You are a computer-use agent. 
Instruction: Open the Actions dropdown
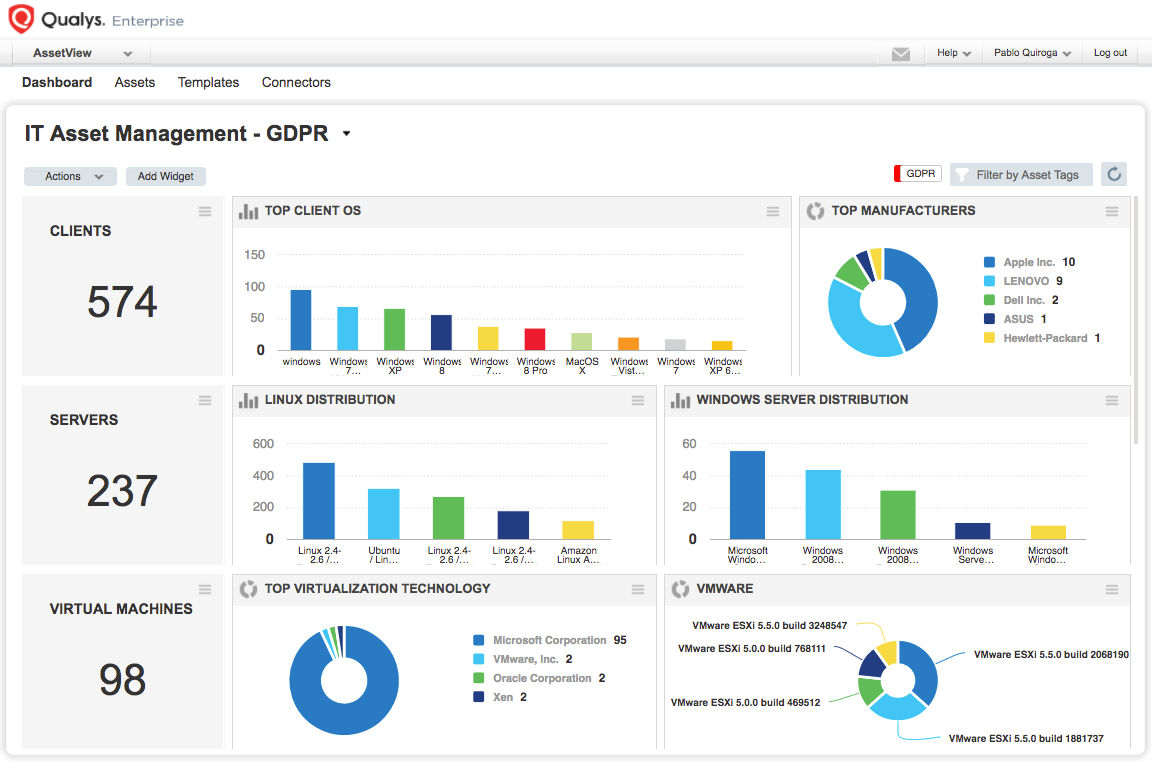tap(71, 176)
